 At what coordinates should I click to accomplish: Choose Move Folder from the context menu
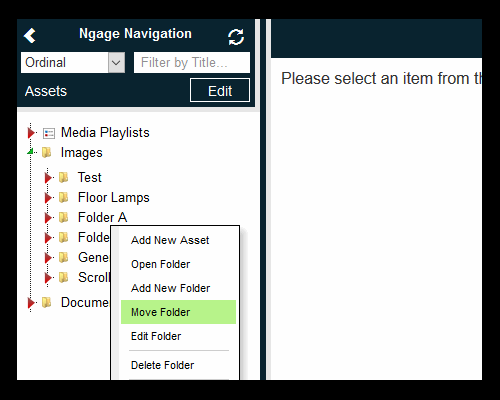pos(178,312)
